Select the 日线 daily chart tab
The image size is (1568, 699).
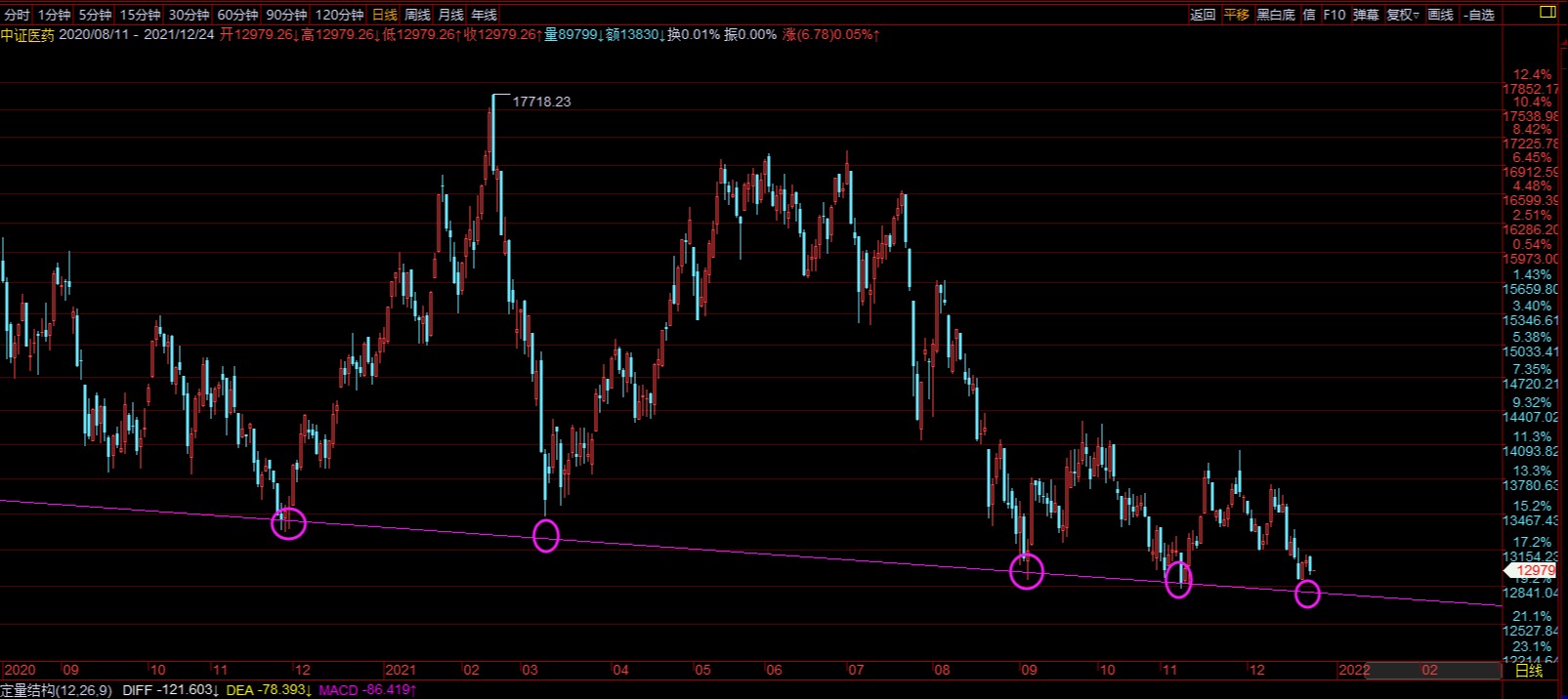point(384,15)
